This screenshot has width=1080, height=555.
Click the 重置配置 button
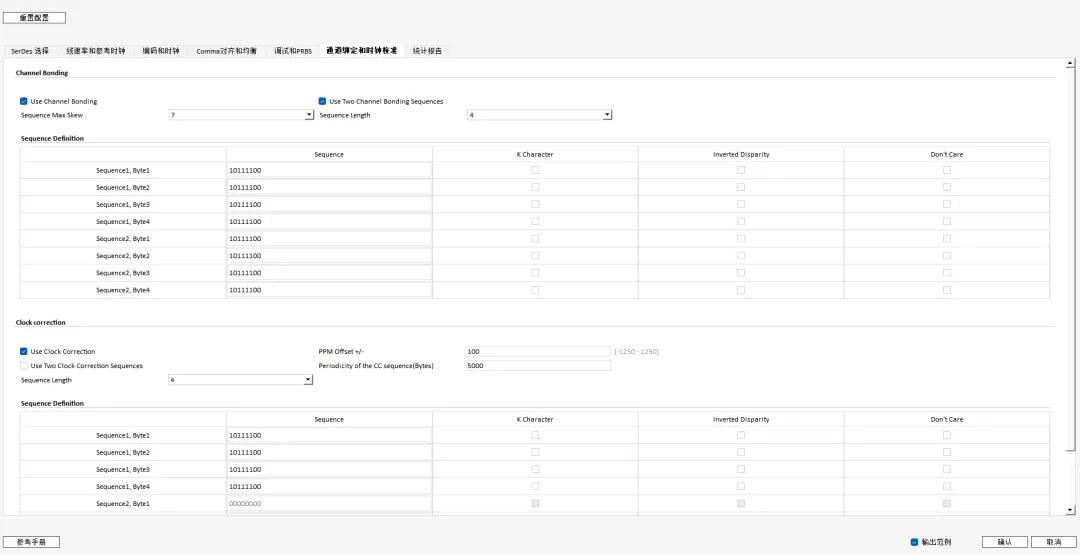[x=34, y=18]
